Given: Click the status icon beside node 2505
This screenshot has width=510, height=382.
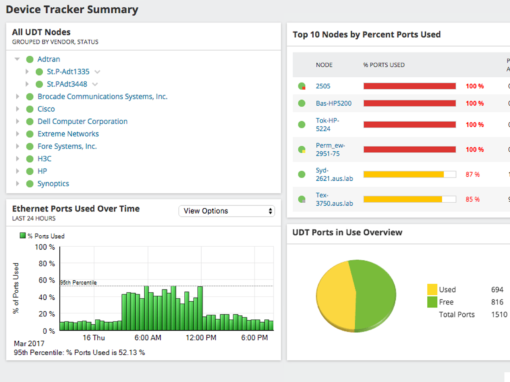Looking at the screenshot, I should click(x=302, y=86).
